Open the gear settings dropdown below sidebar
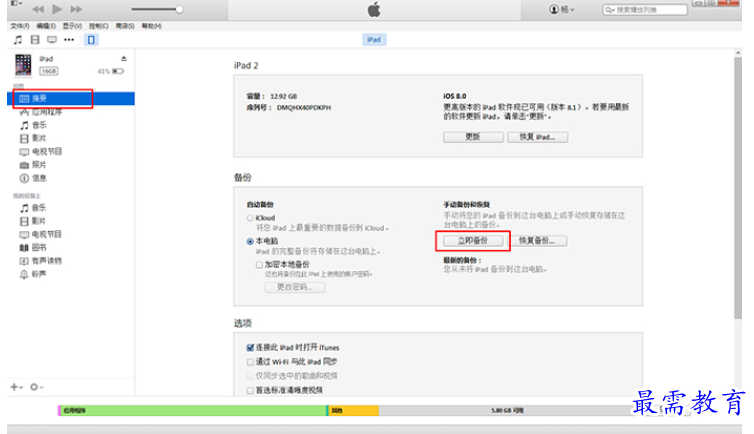754x434 pixels. tap(37, 387)
